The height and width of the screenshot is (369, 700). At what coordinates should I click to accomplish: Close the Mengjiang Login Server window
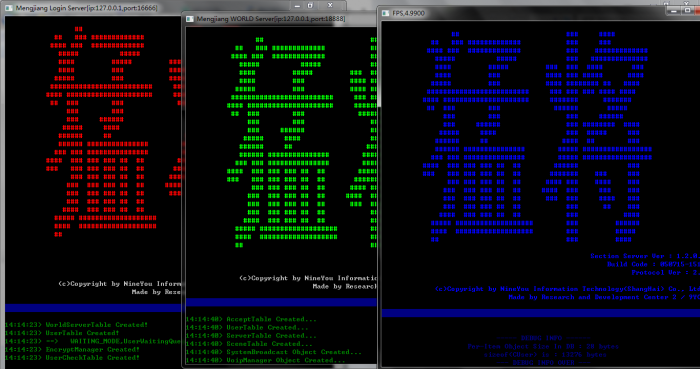pos(330,5)
